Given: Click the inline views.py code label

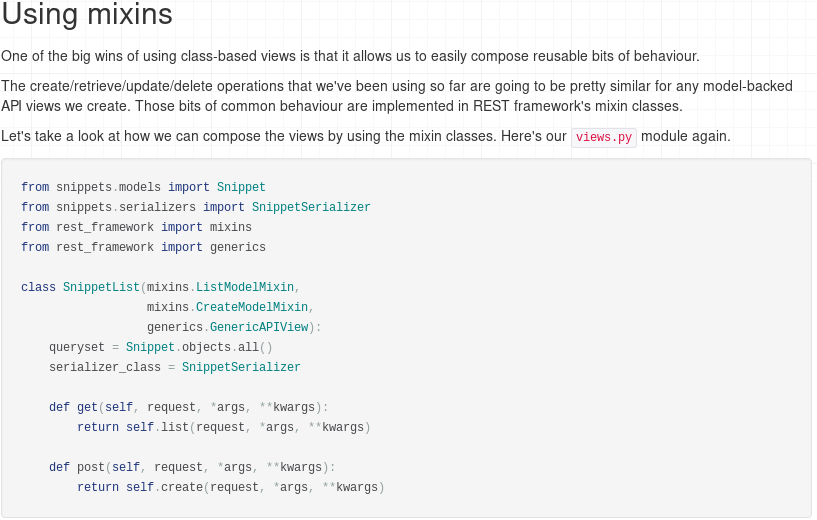Looking at the screenshot, I should 604,138.
